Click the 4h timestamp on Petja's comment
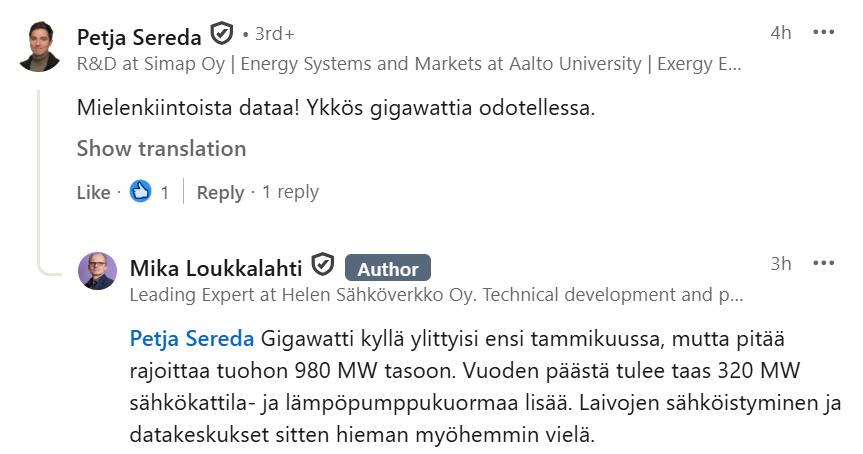The width and height of the screenshot is (863, 454). point(781,33)
